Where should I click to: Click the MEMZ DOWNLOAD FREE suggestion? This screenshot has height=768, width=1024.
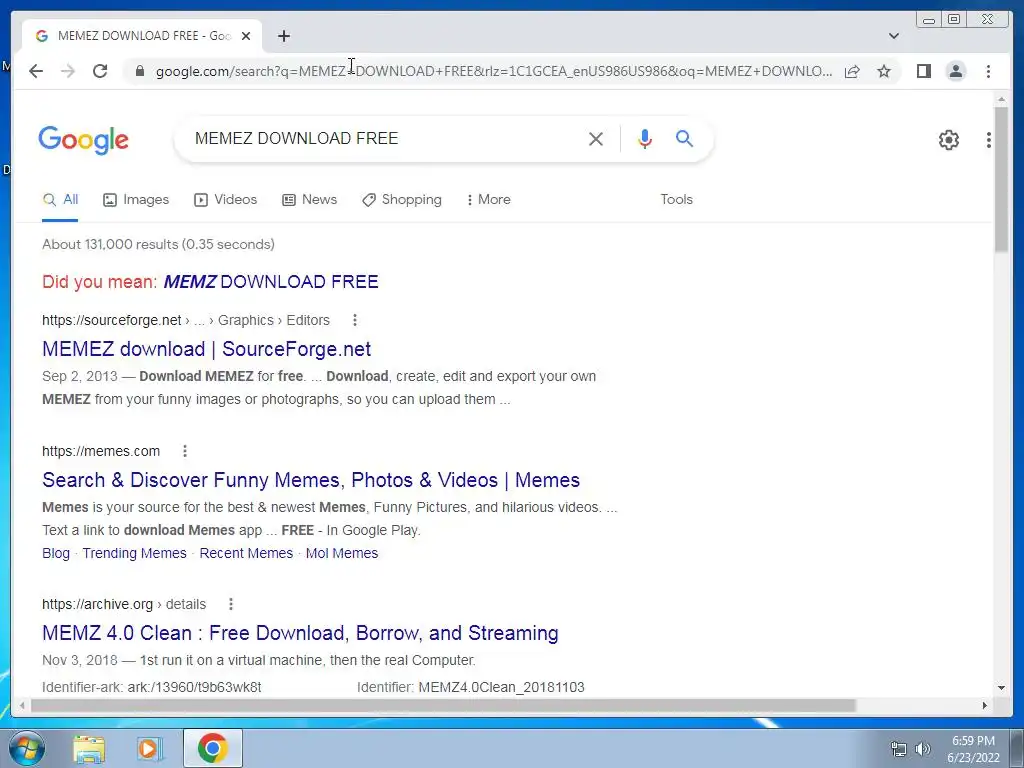270,282
